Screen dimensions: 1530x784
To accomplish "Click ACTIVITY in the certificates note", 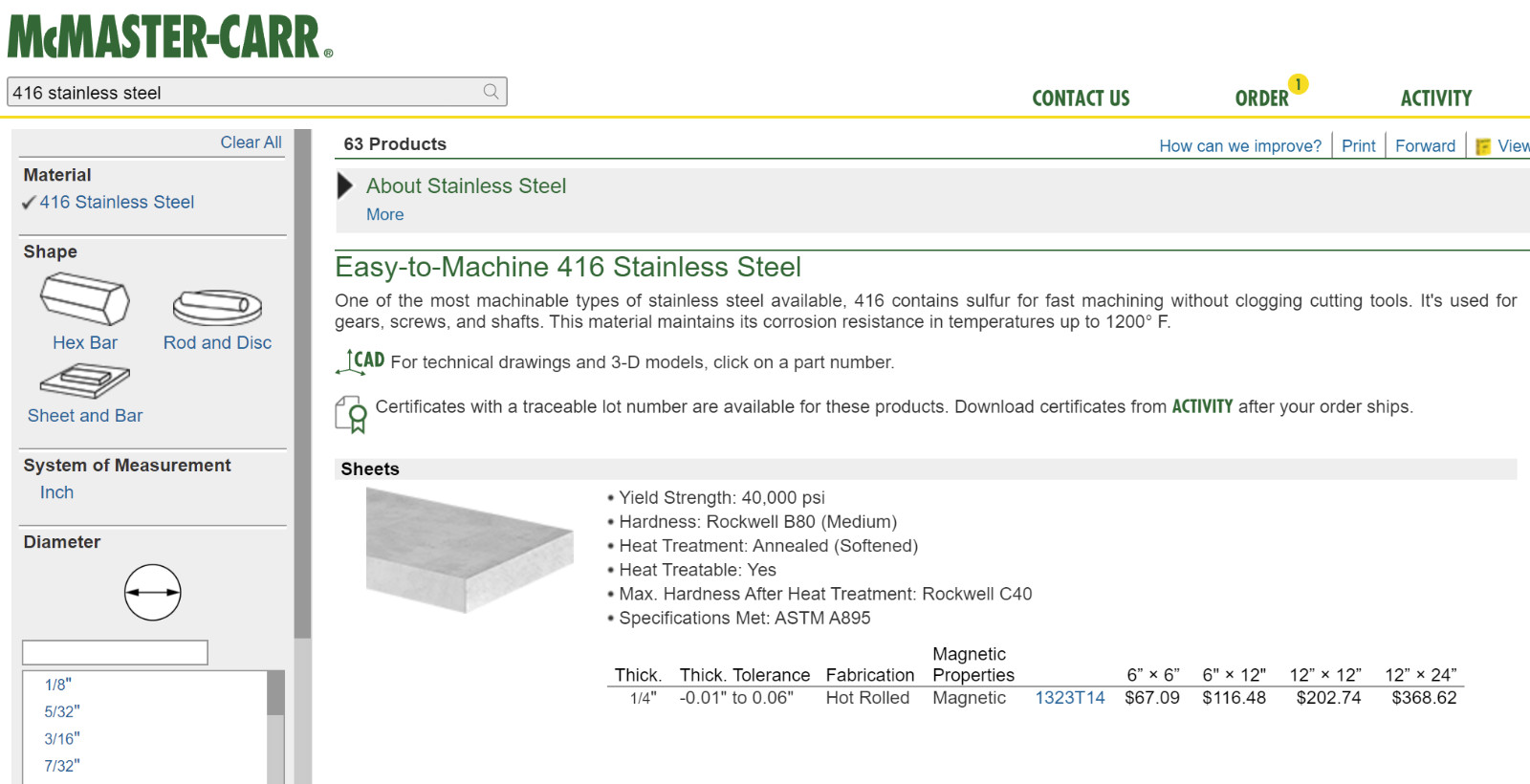I will point(1202,406).
